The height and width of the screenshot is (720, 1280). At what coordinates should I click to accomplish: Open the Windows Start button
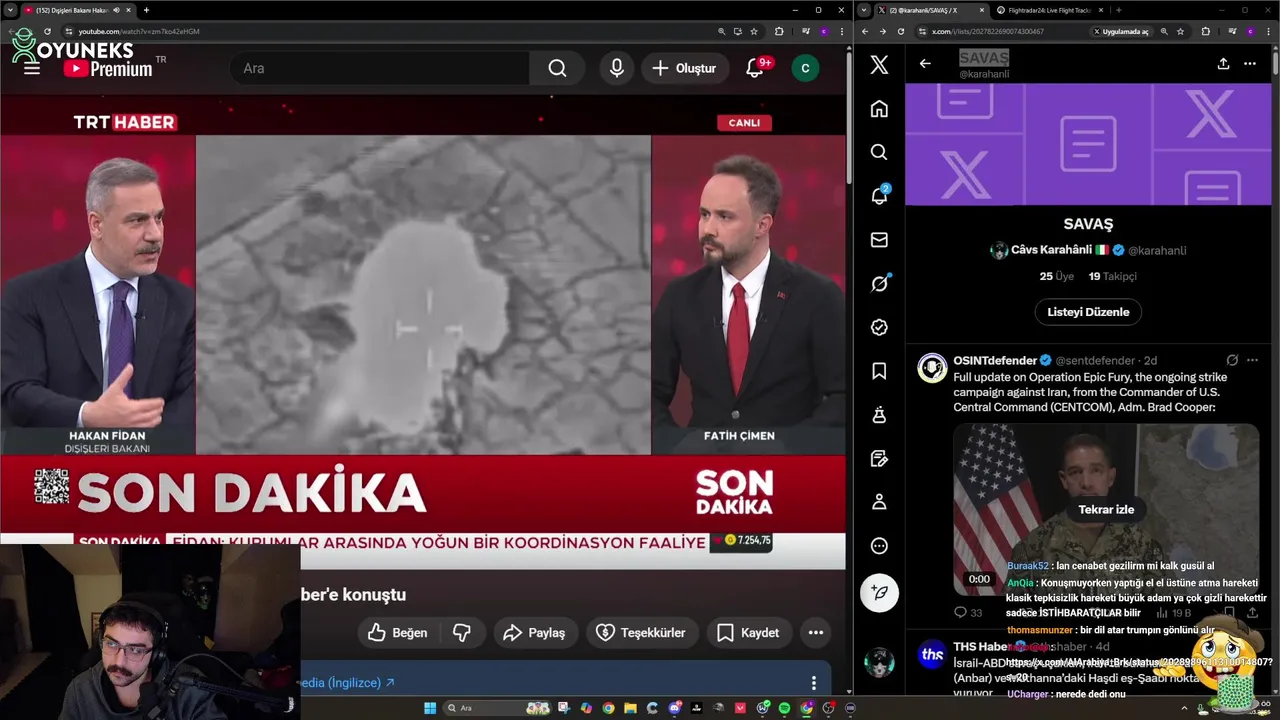(x=430, y=708)
